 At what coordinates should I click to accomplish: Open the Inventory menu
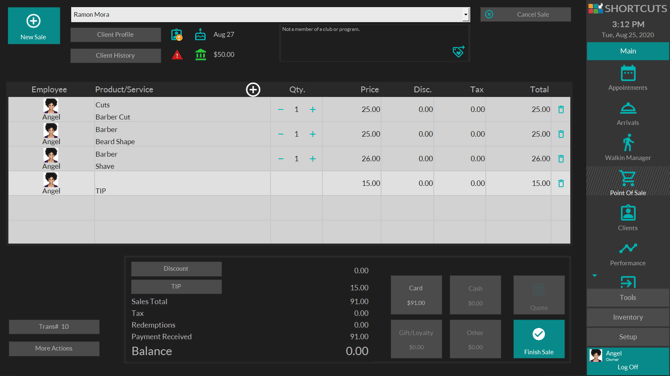coord(628,317)
